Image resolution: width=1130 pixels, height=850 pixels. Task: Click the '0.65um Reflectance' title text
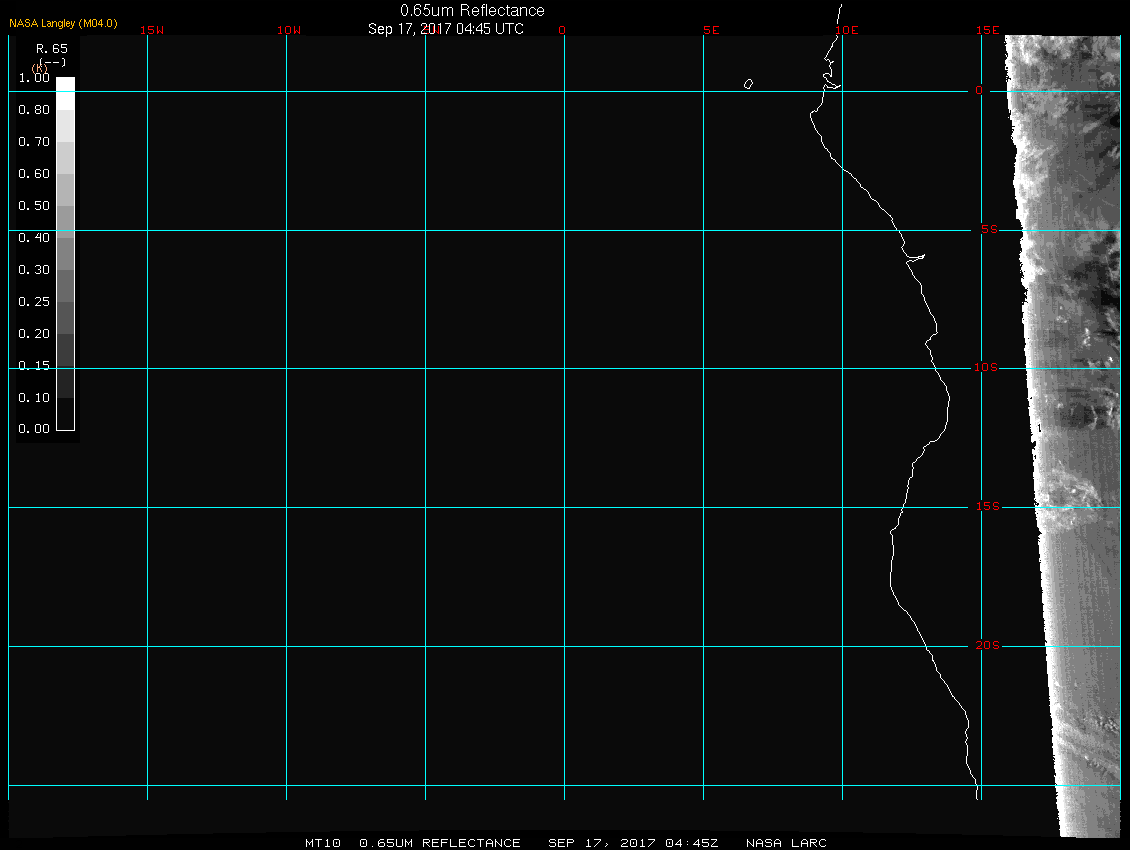(472, 10)
